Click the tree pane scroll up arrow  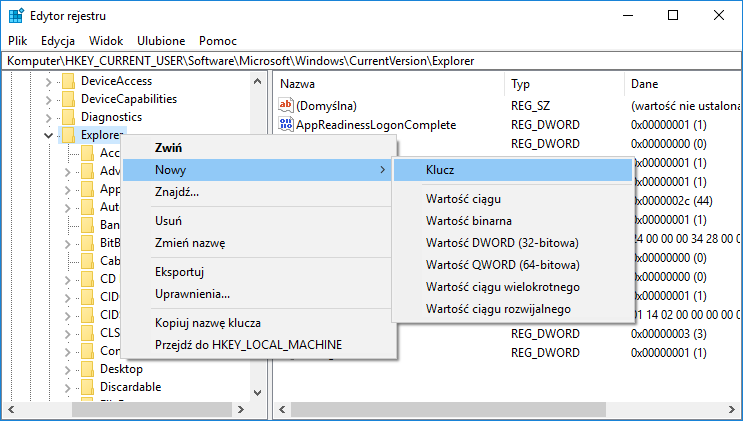(257, 82)
